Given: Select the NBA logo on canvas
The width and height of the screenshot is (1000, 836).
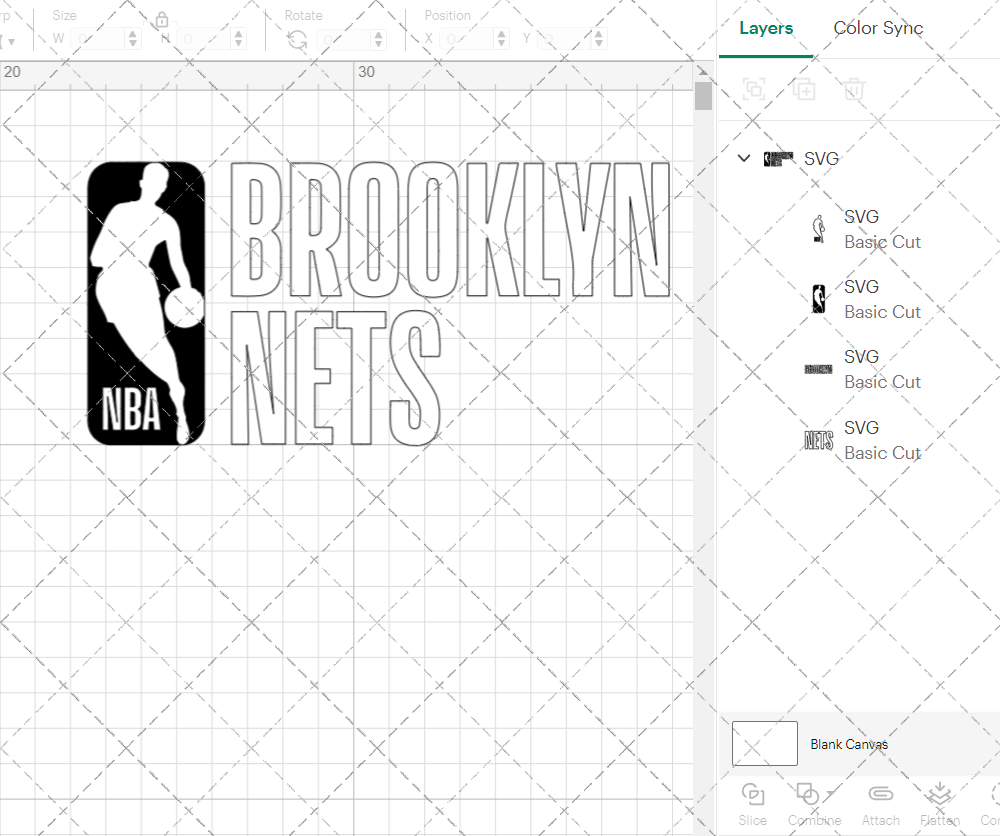Looking at the screenshot, I should pos(146,303).
